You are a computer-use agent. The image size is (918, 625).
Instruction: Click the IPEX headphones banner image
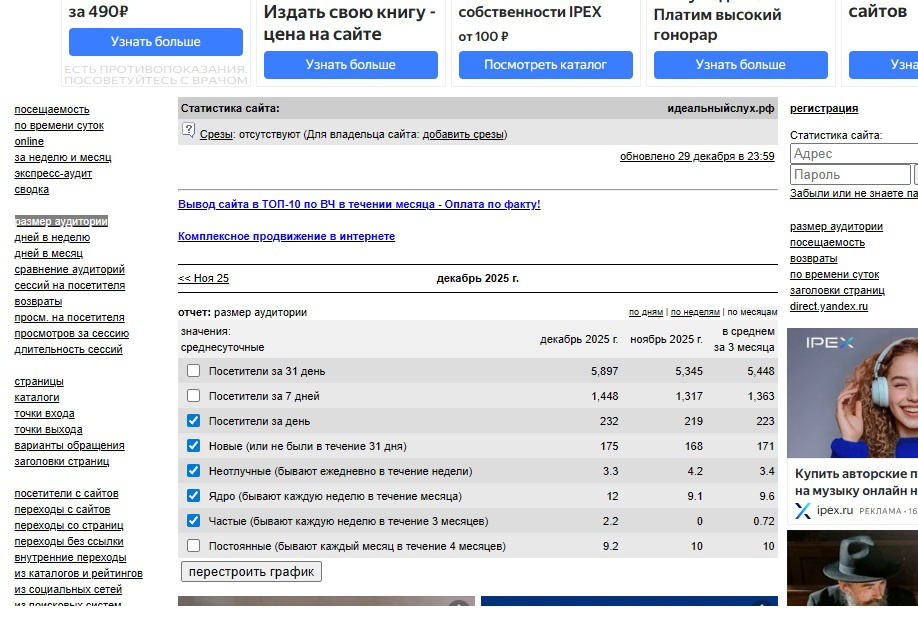pyautogui.click(x=852, y=393)
